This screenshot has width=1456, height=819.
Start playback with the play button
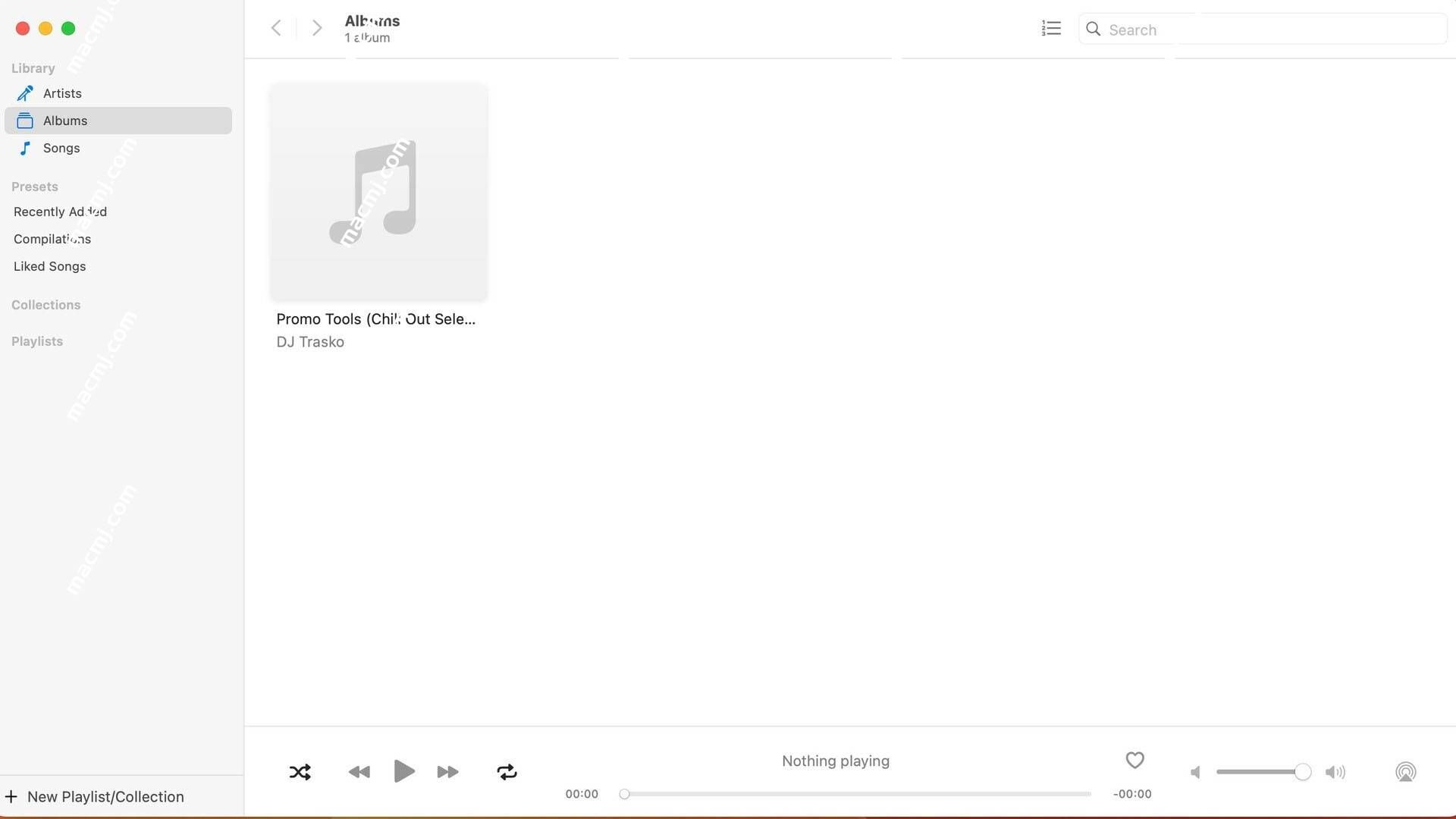[404, 771]
